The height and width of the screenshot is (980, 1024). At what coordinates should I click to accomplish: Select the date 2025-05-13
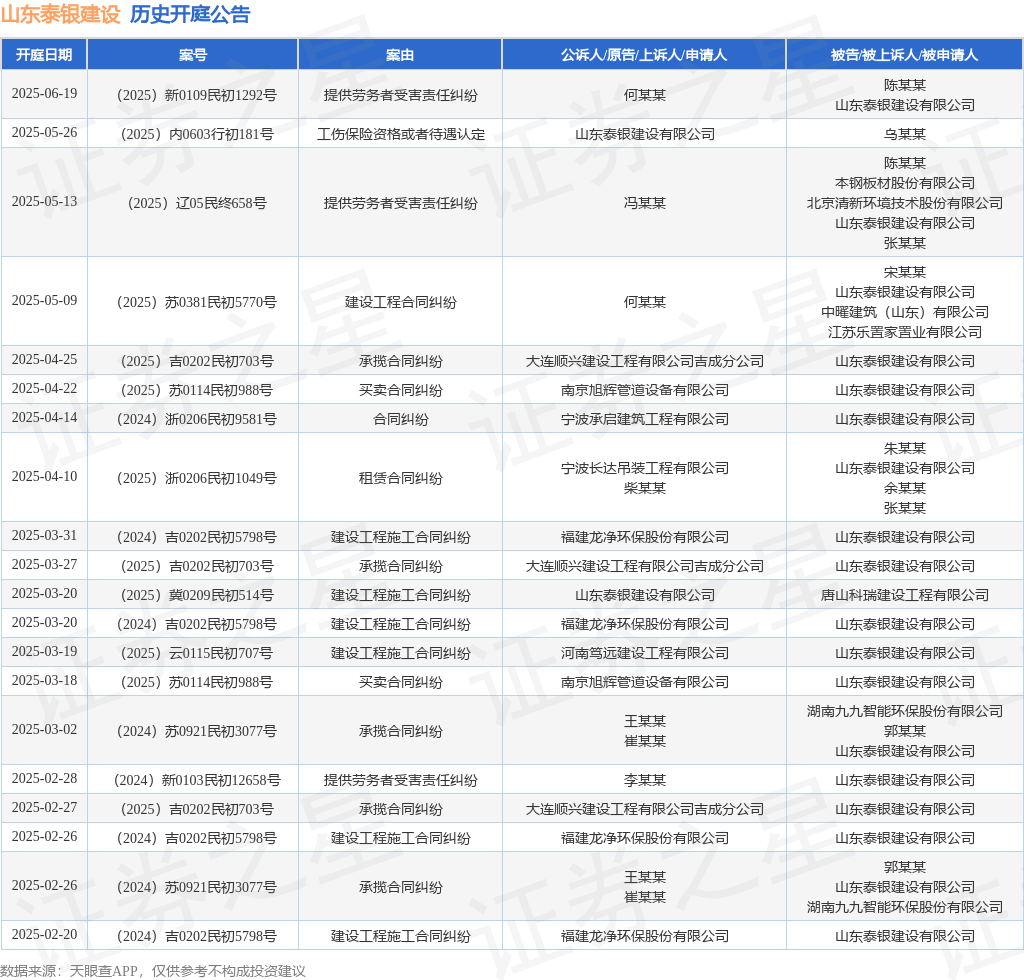pos(44,201)
